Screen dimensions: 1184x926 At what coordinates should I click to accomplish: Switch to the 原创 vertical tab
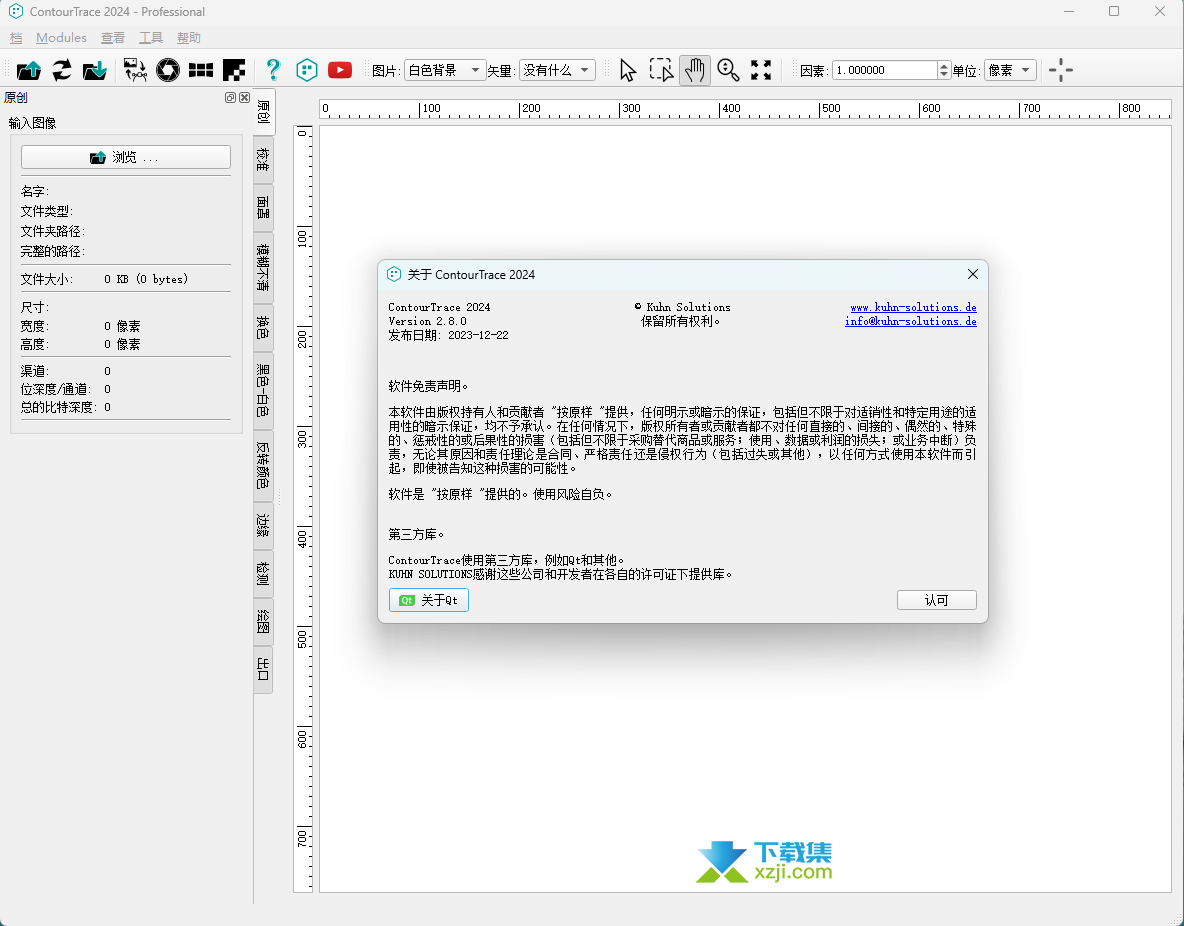coord(264,112)
